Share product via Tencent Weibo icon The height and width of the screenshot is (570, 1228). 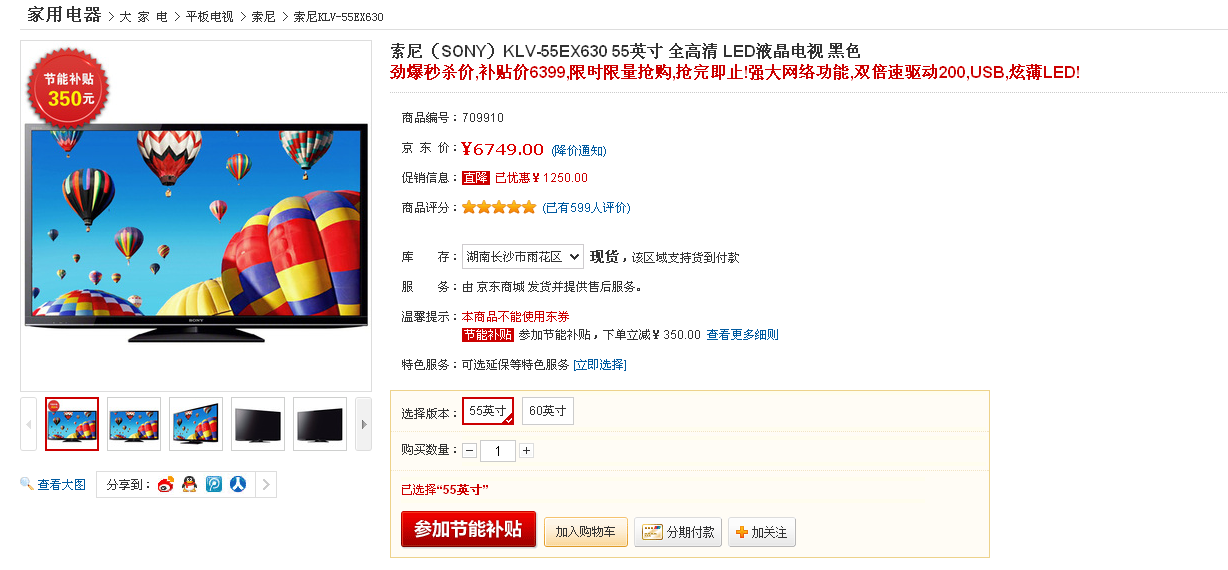[214, 485]
